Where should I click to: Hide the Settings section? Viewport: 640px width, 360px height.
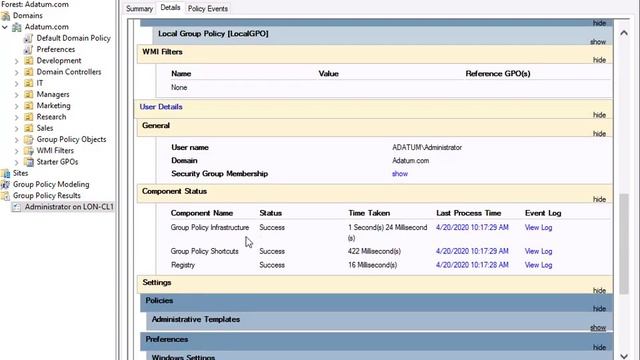point(599,291)
